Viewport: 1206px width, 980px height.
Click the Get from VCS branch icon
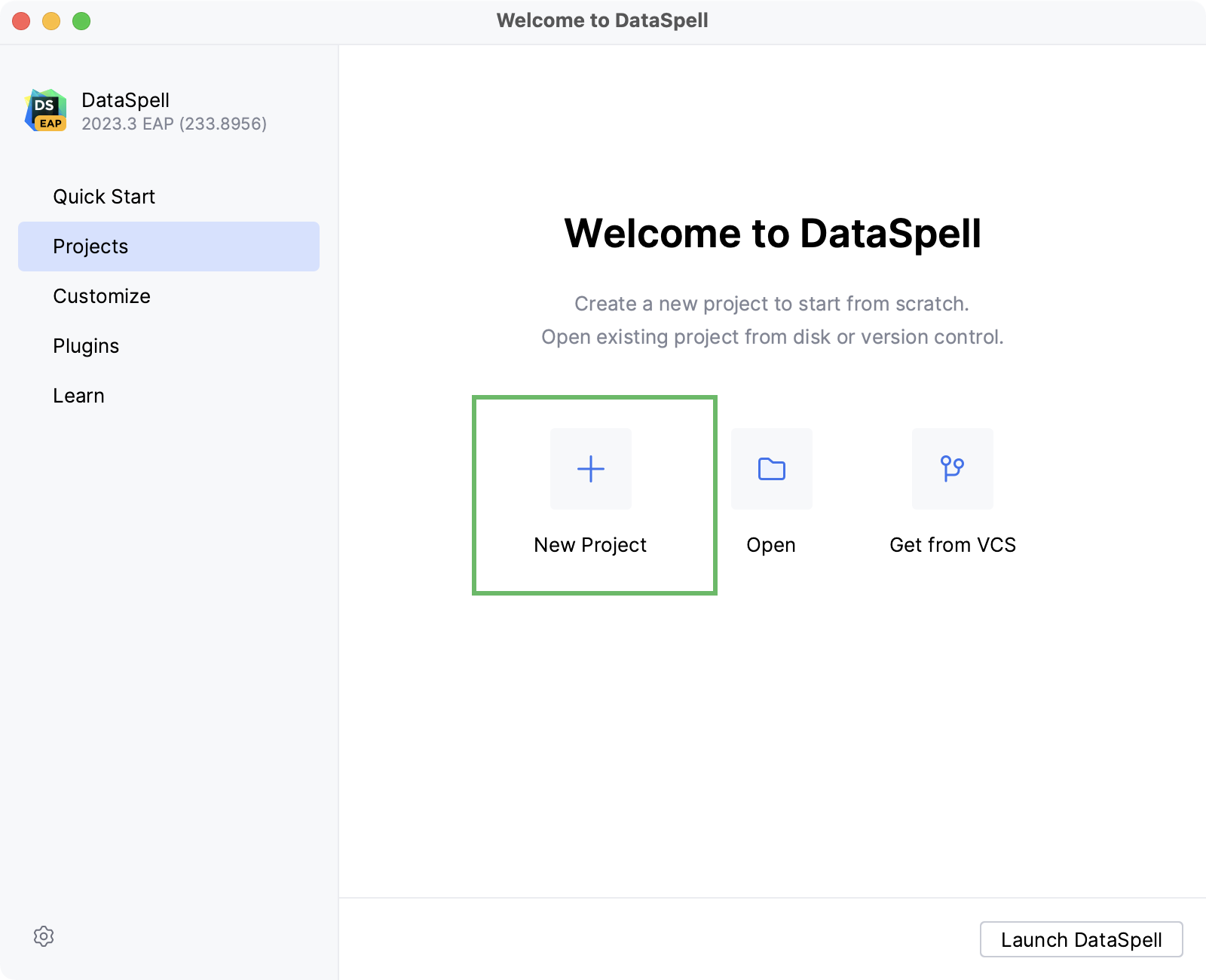[x=952, y=469]
